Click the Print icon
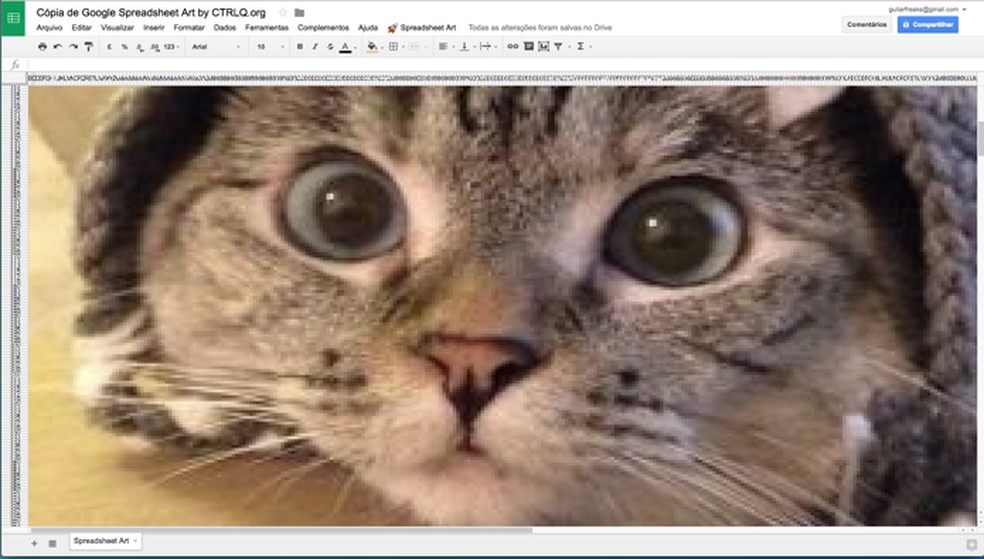 (42, 46)
